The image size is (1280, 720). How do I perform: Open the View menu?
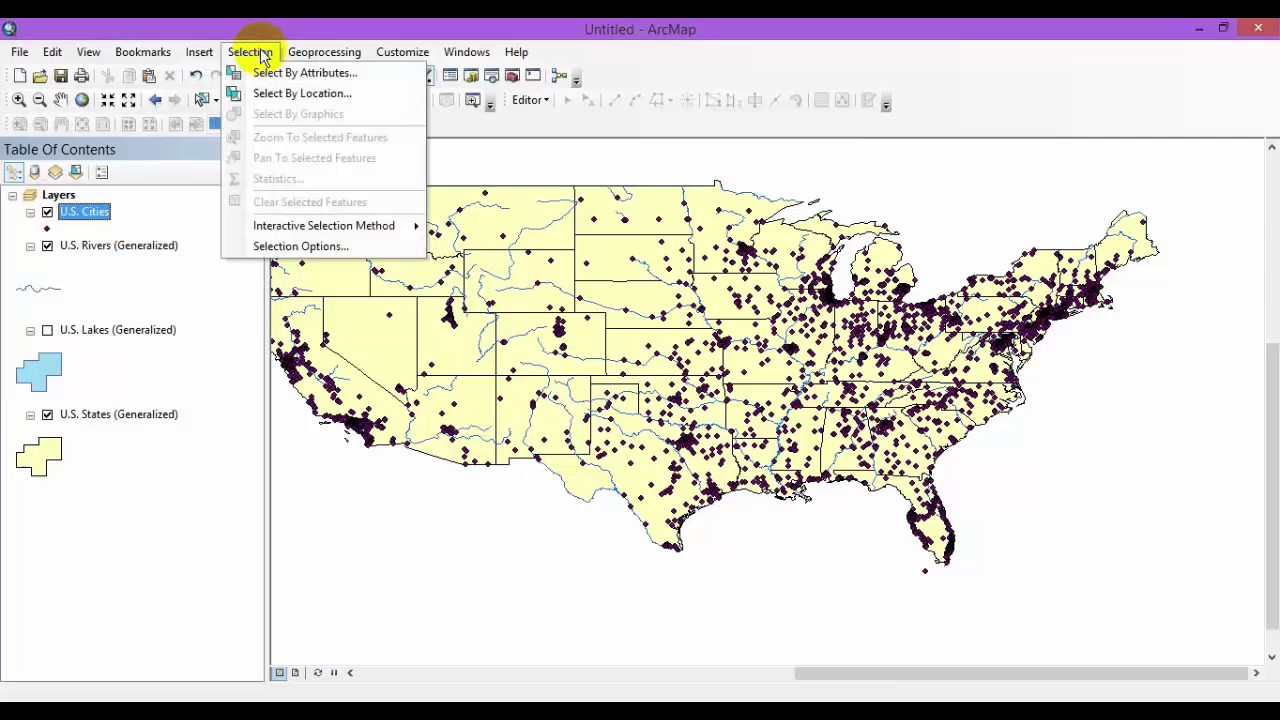88,52
